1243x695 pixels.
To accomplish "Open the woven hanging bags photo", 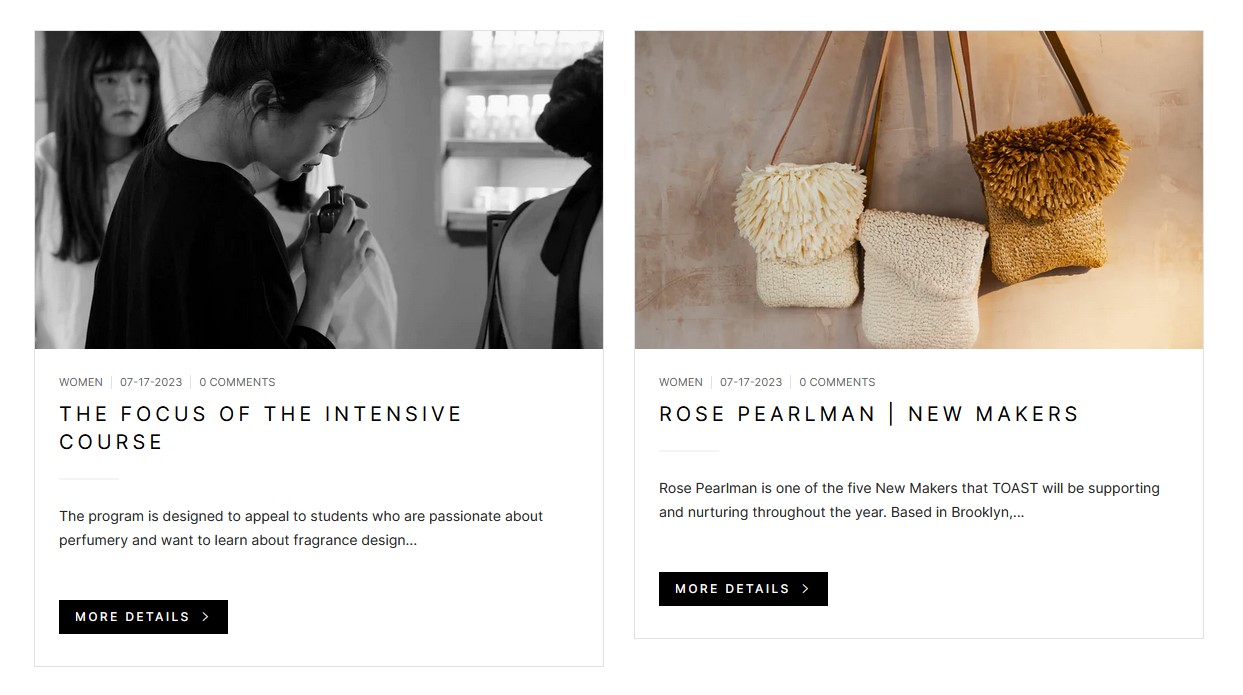I will [919, 190].
